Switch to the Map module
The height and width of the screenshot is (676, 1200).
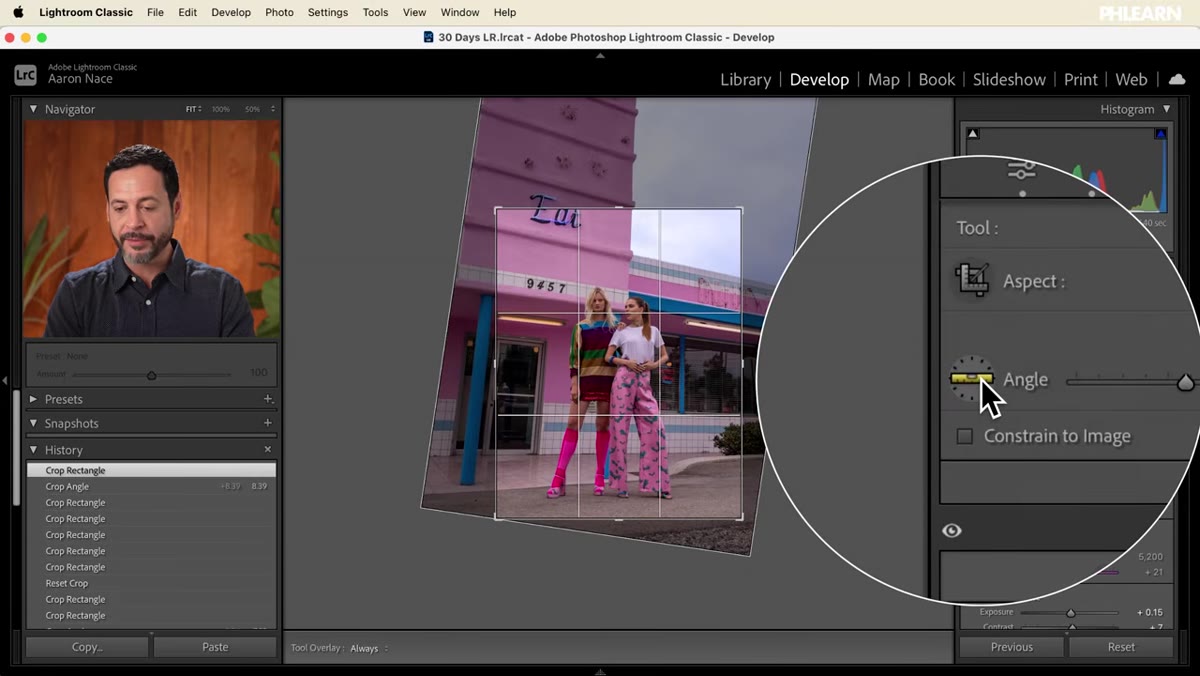click(883, 79)
